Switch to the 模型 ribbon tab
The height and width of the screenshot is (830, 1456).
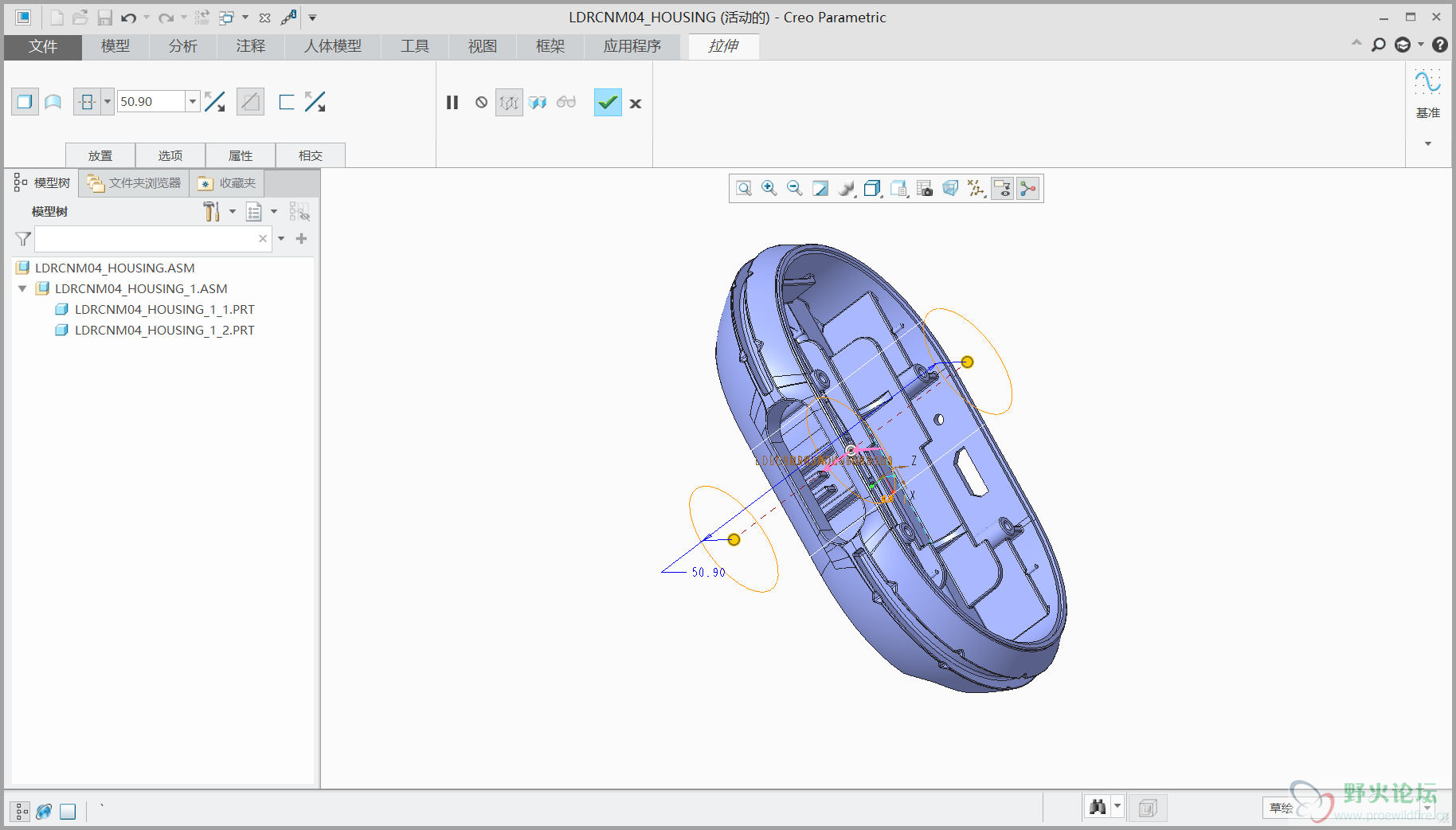pyautogui.click(x=115, y=47)
